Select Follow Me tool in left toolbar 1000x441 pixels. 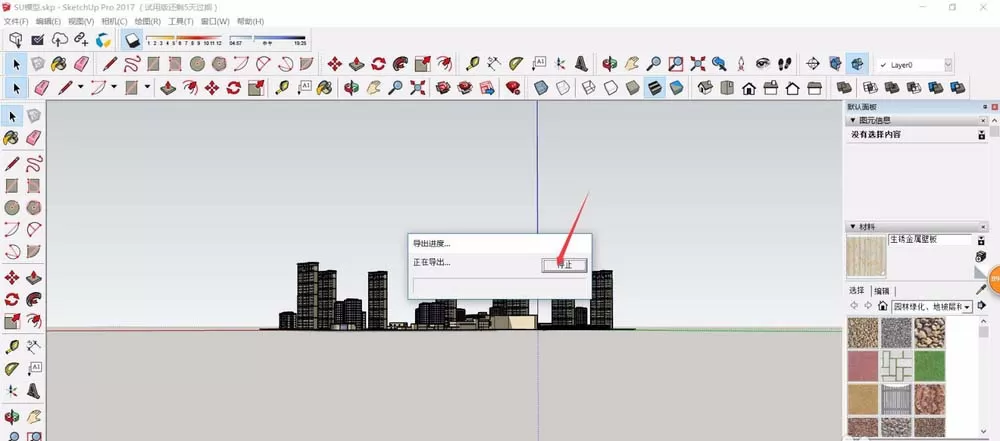tap(34, 299)
